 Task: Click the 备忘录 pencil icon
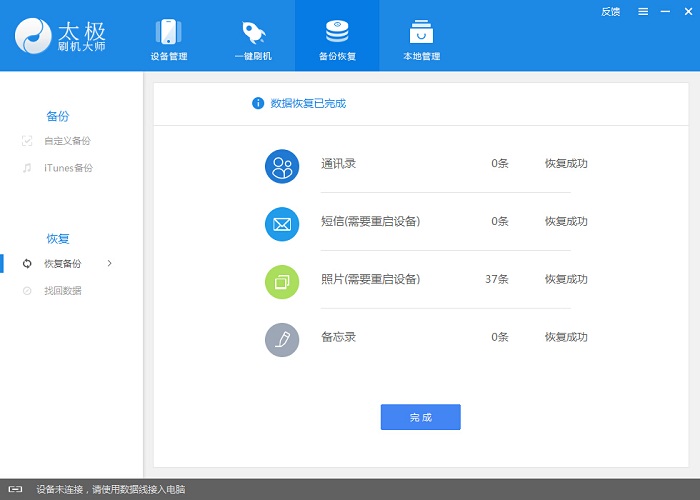(282, 339)
